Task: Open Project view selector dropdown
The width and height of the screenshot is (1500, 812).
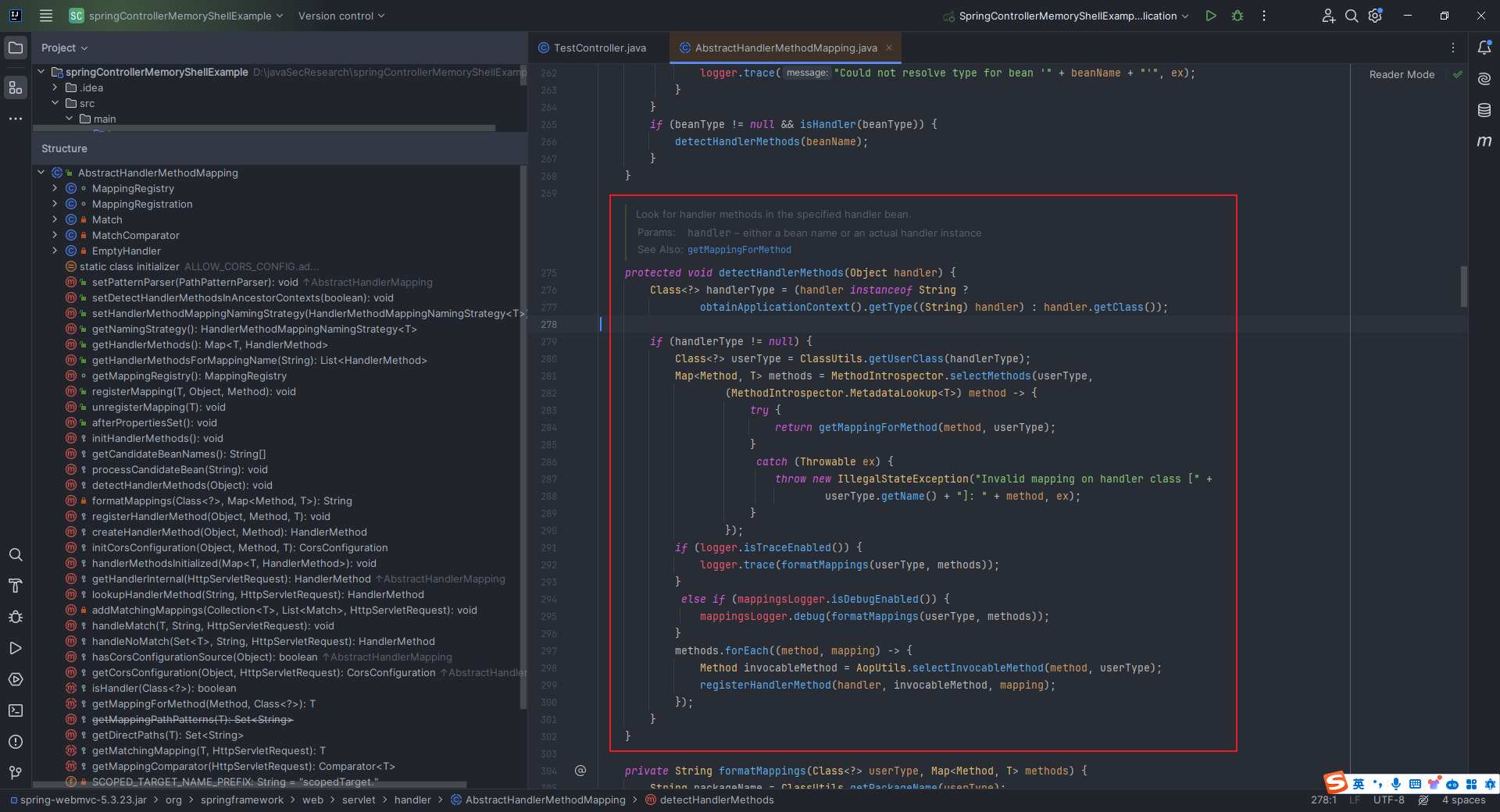Action: (65, 48)
